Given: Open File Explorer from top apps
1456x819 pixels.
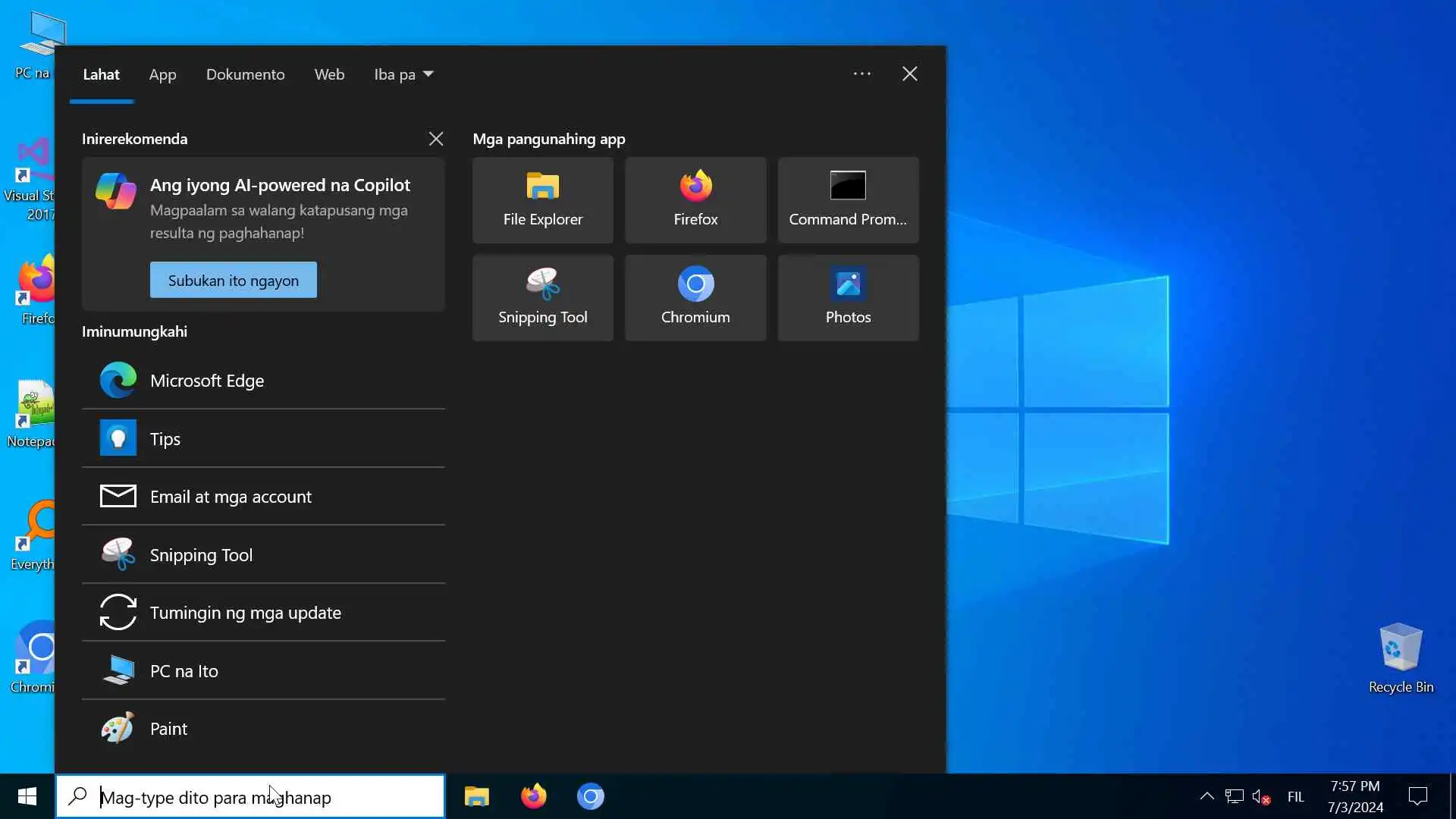Looking at the screenshot, I should [x=542, y=200].
